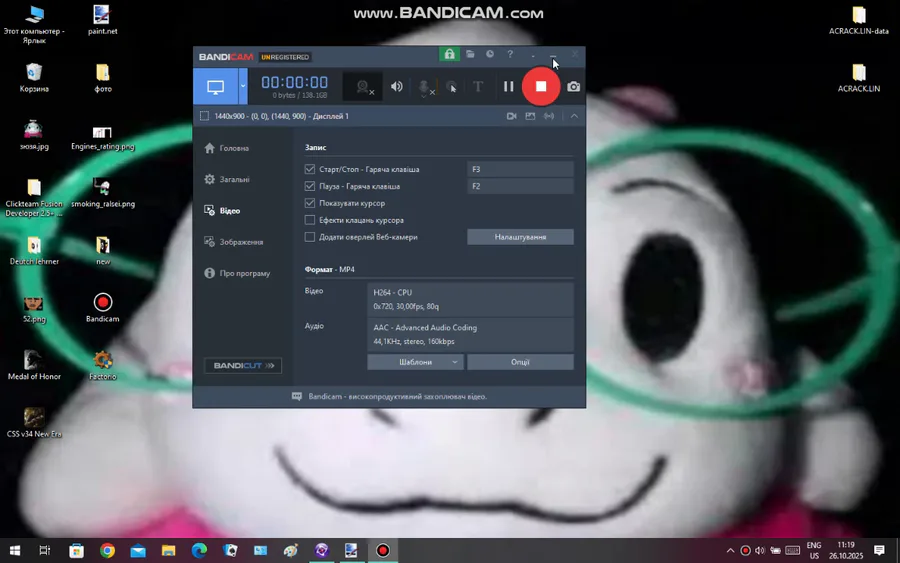
Task: Select the screen recording mode monitor button
Action: pos(215,87)
